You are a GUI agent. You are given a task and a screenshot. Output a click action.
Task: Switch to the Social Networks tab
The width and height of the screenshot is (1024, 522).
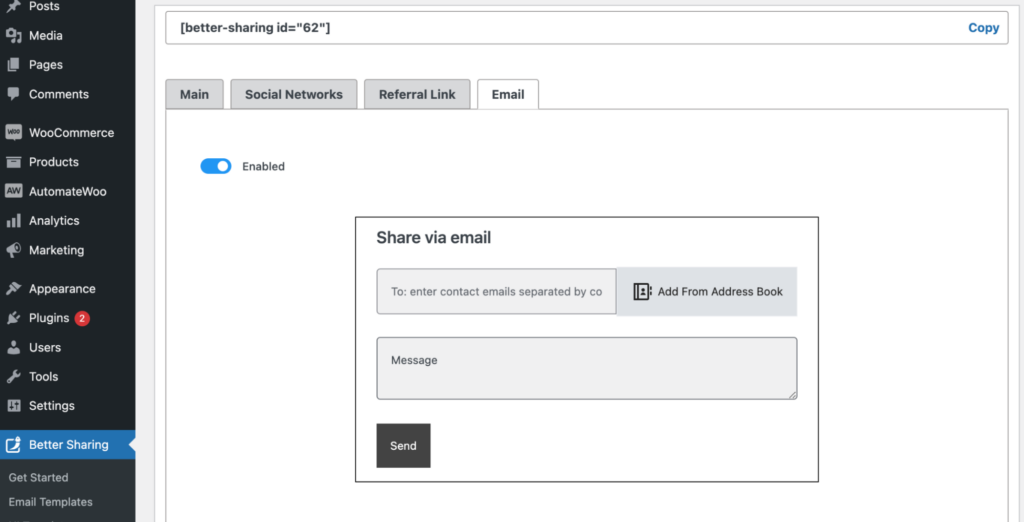[294, 94]
